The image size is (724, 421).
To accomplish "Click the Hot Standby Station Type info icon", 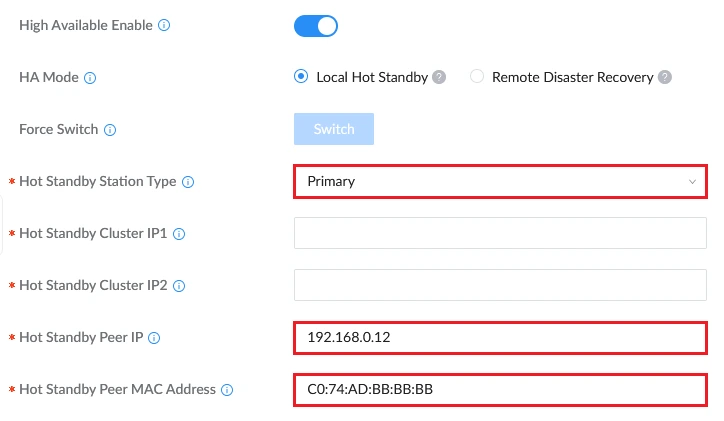I will tap(188, 182).
